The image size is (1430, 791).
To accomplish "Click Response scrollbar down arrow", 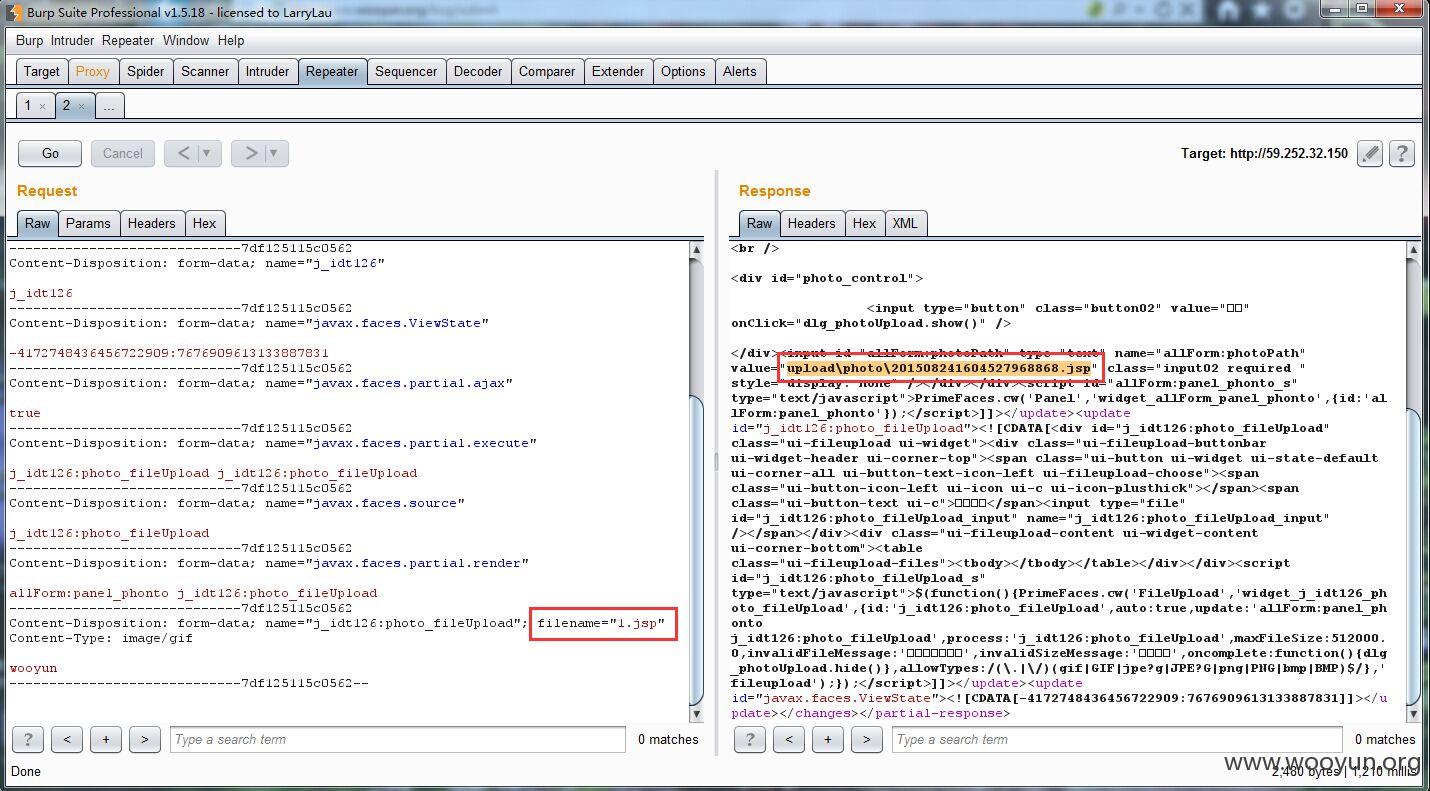I will pos(1414,714).
